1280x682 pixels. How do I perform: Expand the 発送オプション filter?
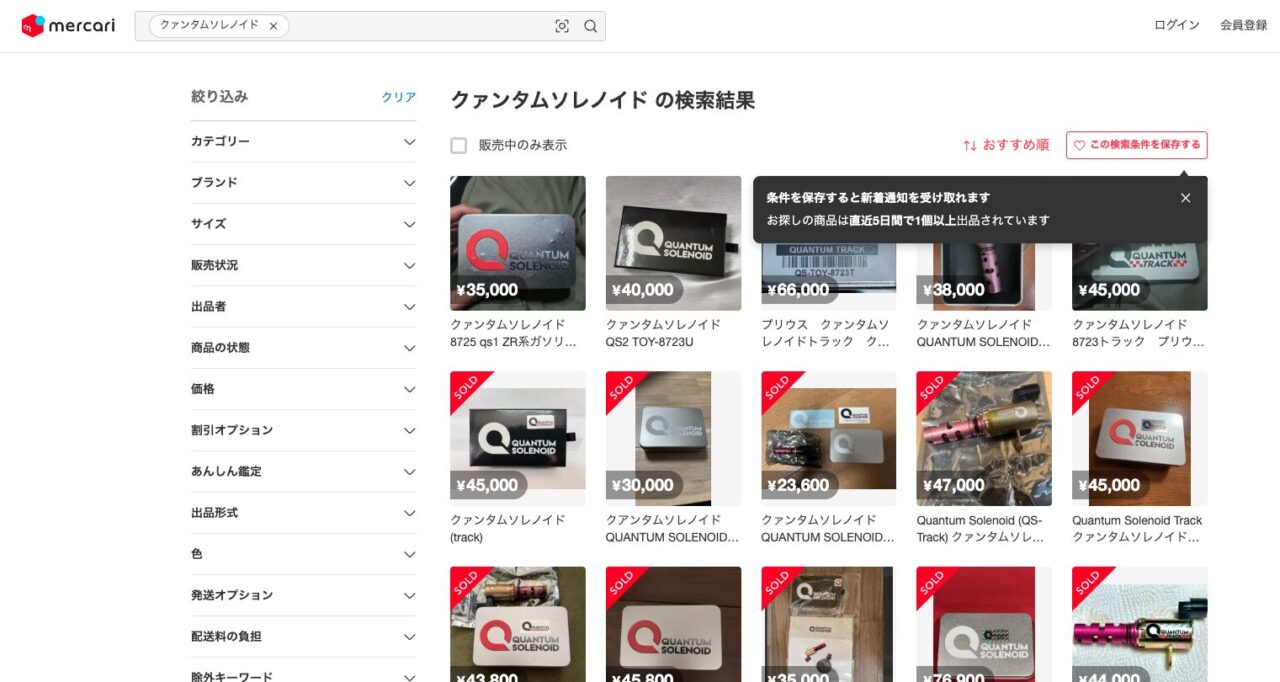(x=304, y=595)
